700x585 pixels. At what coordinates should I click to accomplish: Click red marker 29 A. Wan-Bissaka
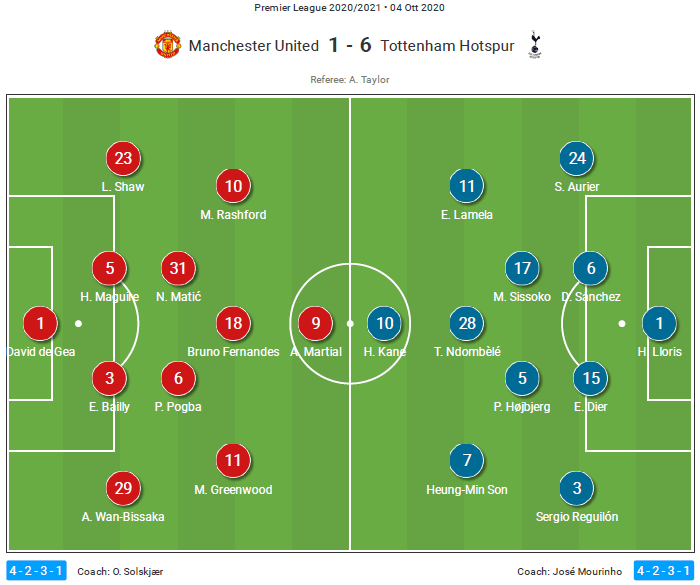[x=123, y=488]
